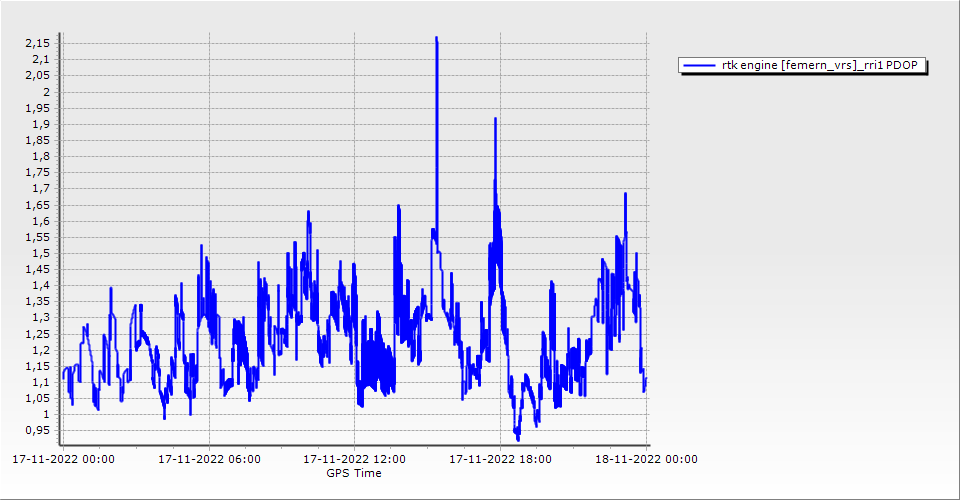Select the 1,75 y-axis tick label
The image size is (960, 500).
click(x=36, y=172)
